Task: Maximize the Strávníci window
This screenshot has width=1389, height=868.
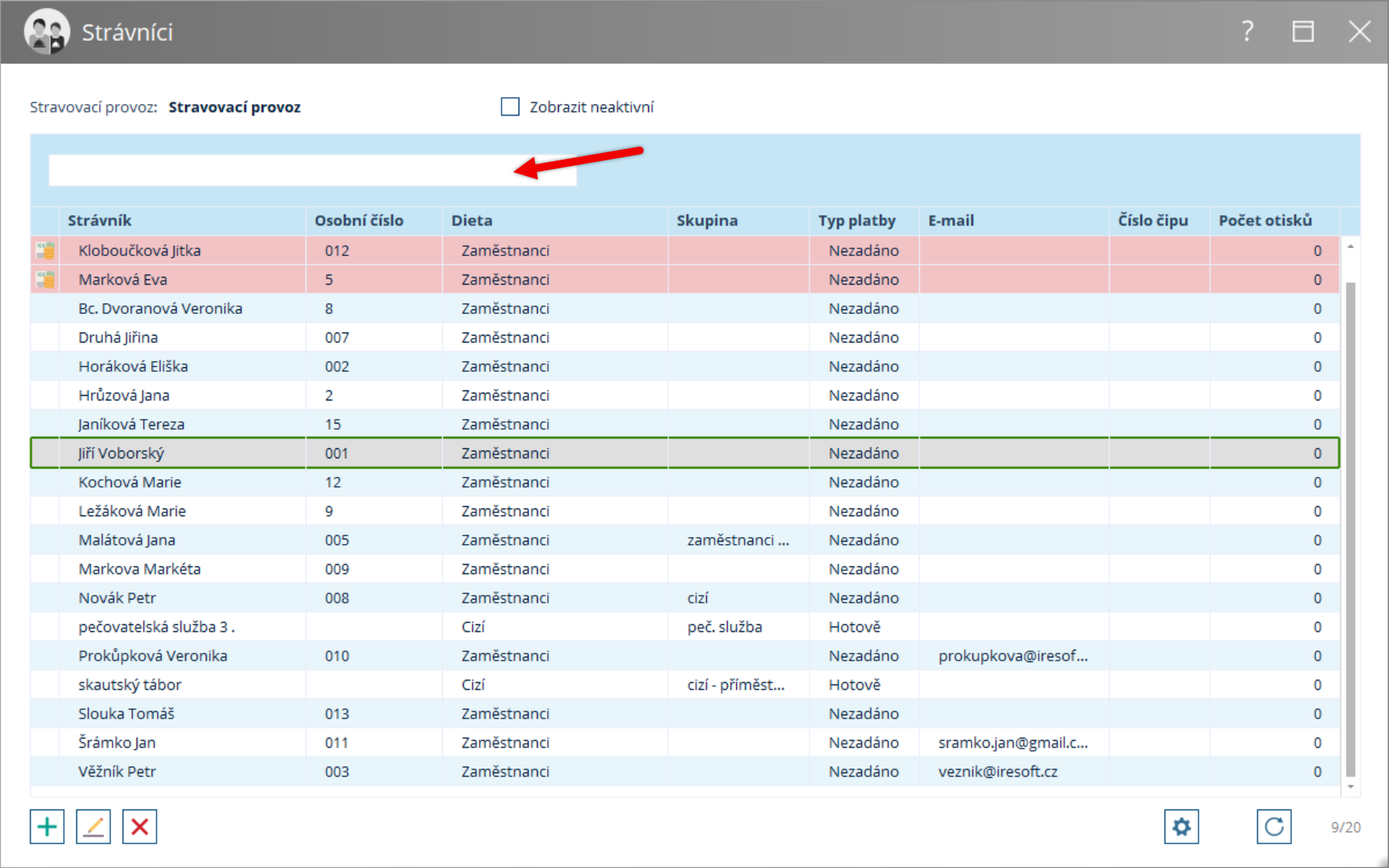Action: coord(1303,32)
